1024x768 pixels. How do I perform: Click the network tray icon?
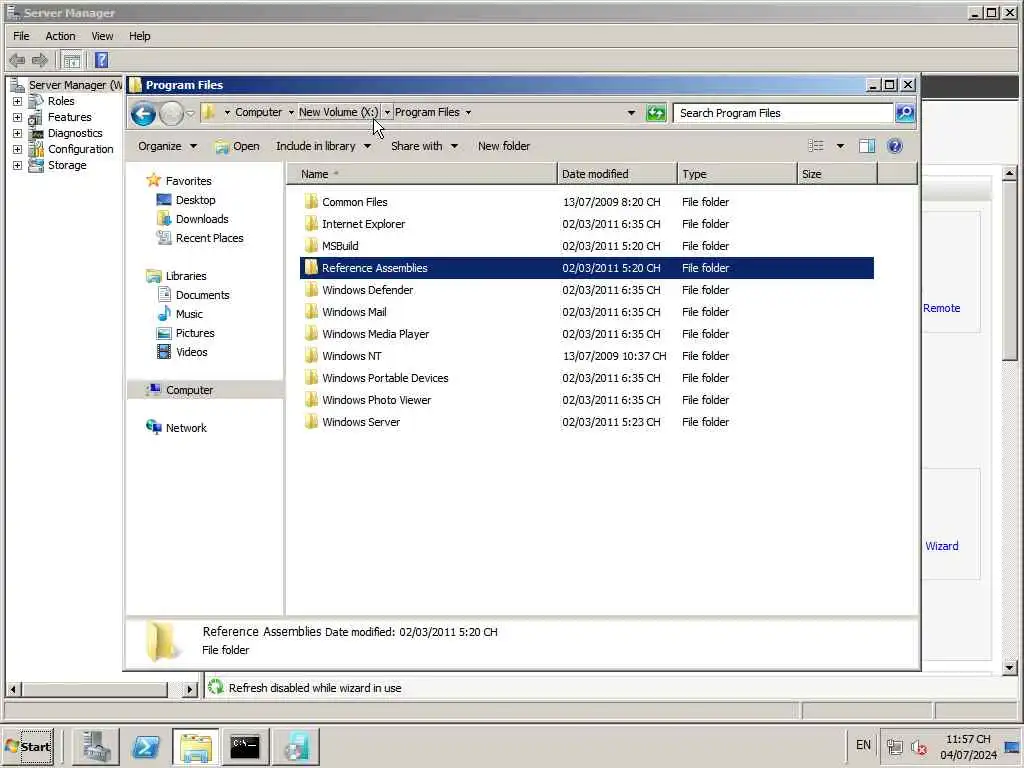pos(895,746)
